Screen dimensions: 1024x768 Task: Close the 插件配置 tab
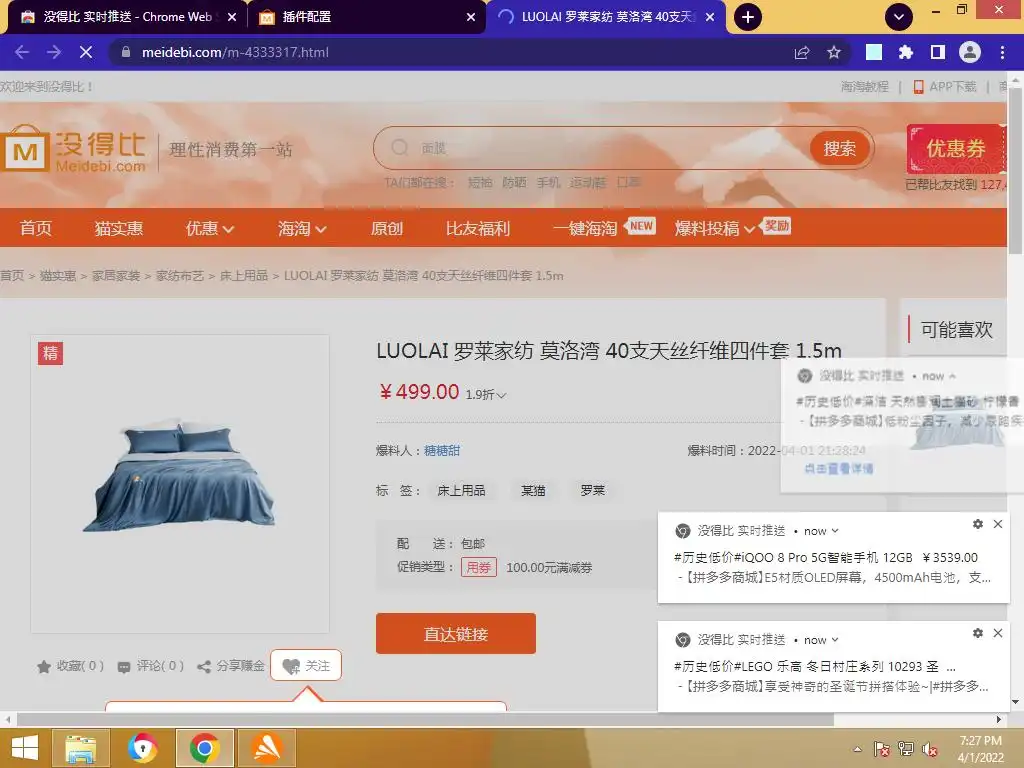tap(471, 17)
